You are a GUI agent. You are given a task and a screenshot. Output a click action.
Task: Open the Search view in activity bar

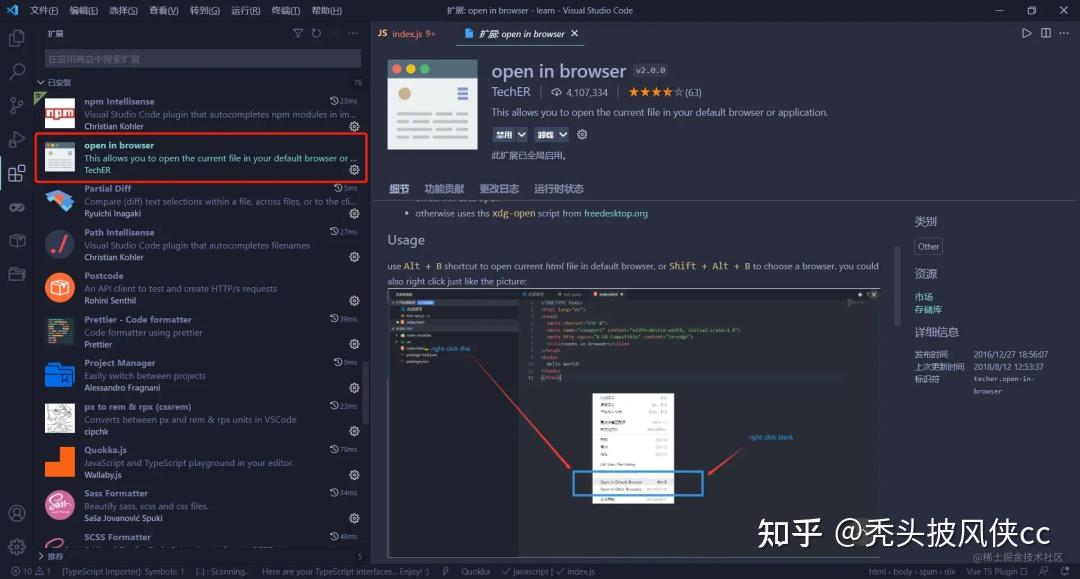(17, 72)
